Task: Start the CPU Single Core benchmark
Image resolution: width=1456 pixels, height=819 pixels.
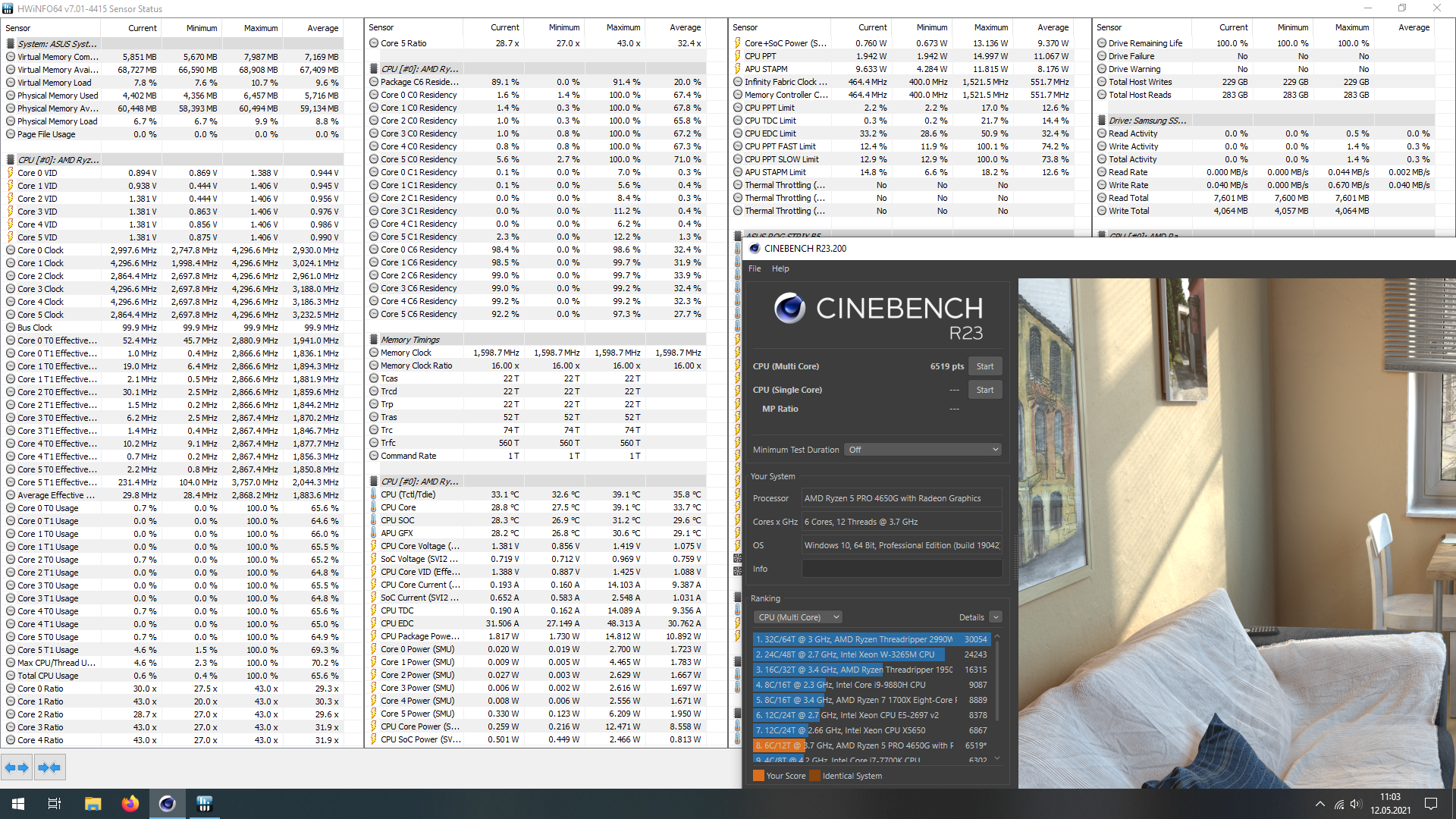Action: [x=984, y=390]
